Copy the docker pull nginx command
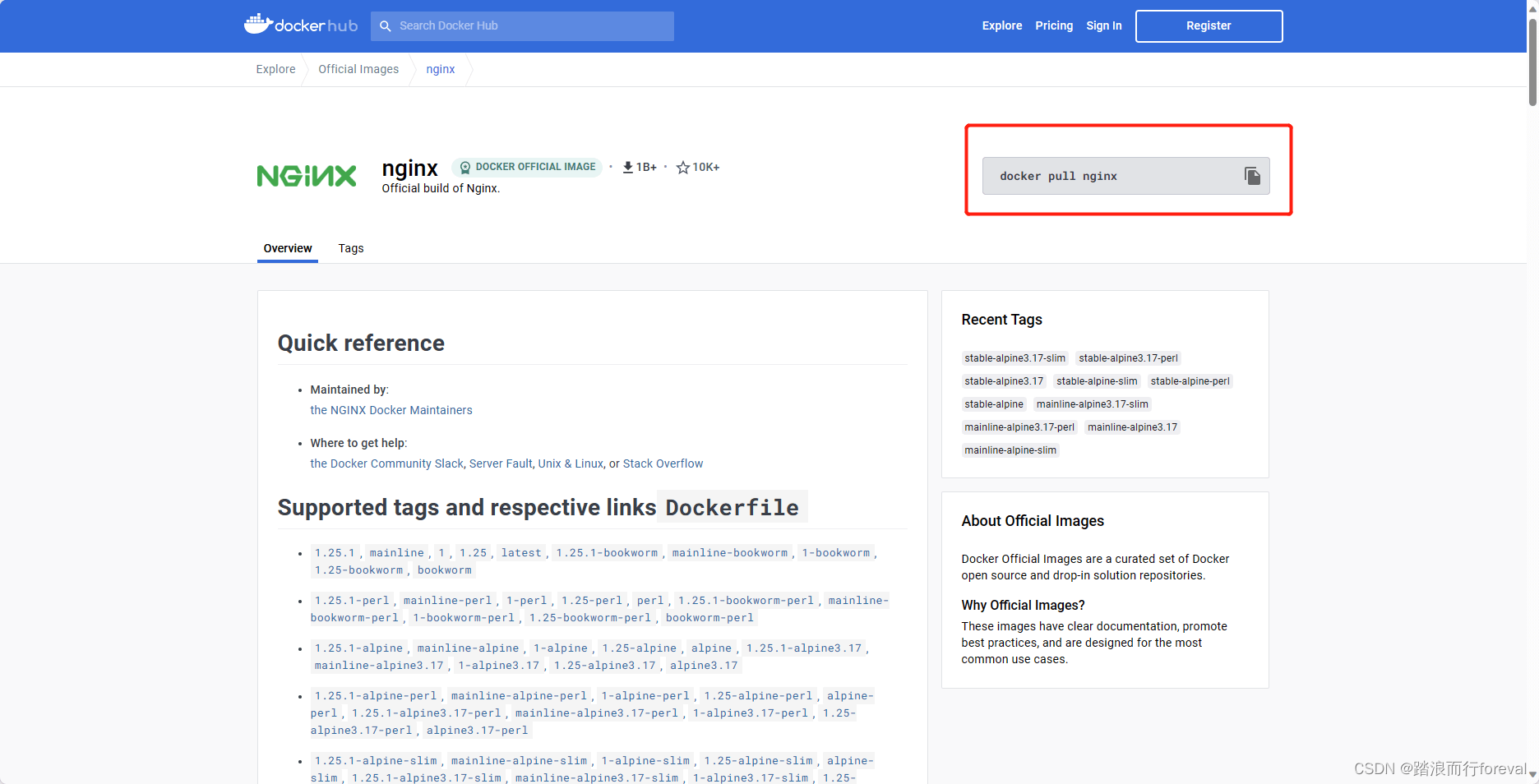The width and height of the screenshot is (1539, 784). point(1252,176)
